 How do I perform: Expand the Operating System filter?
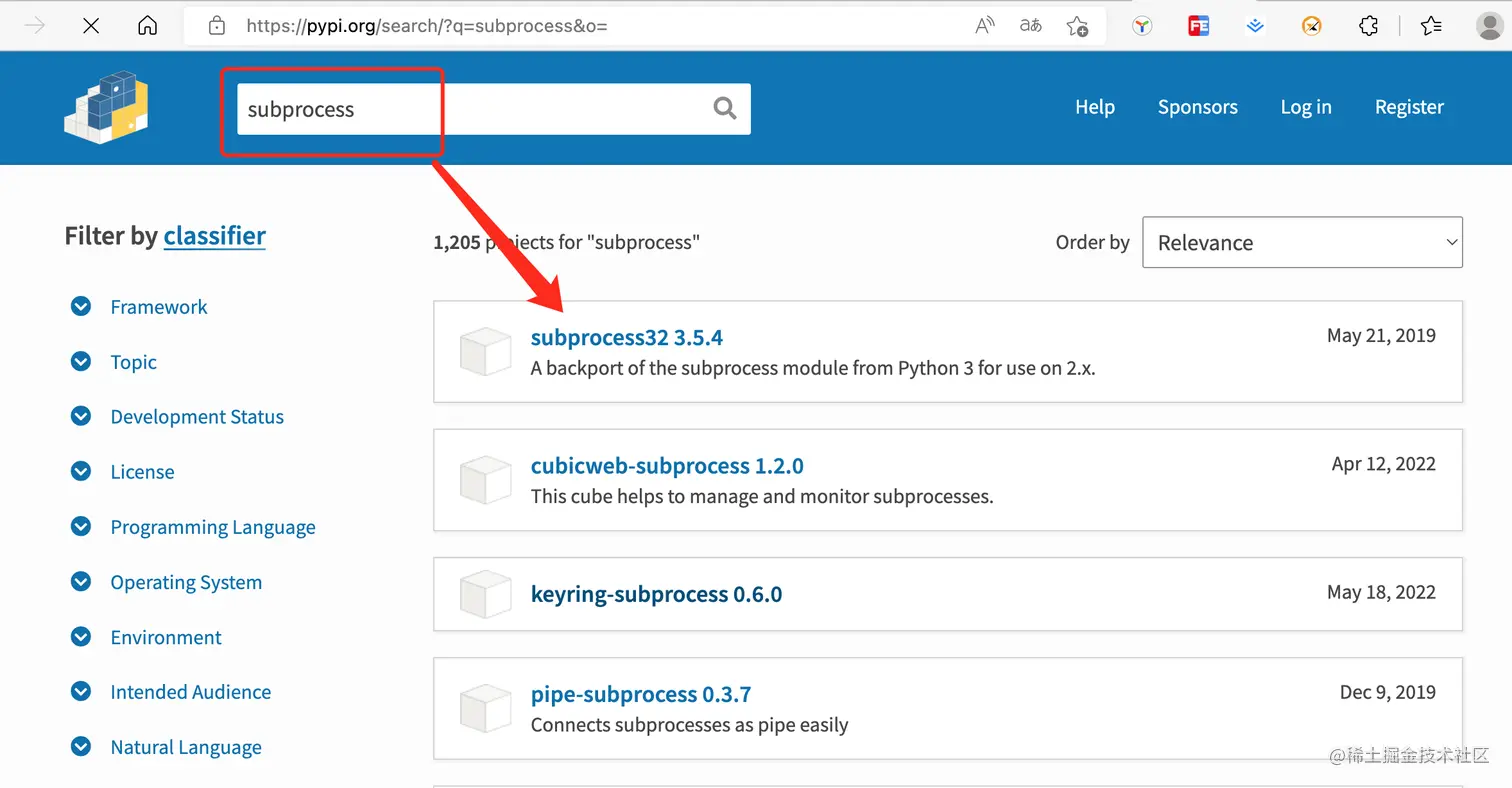tap(81, 581)
